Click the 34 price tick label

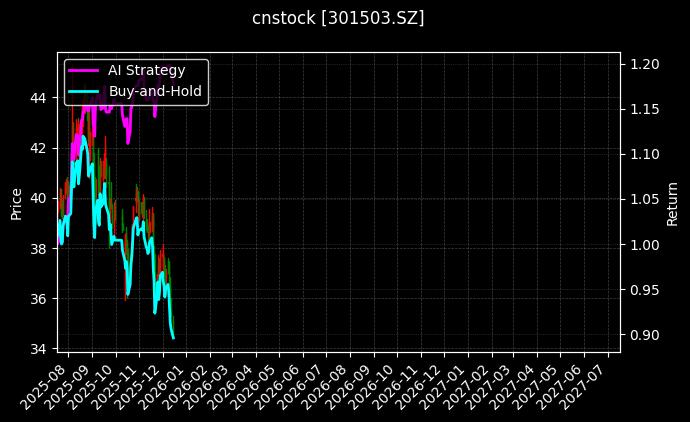click(x=38, y=349)
